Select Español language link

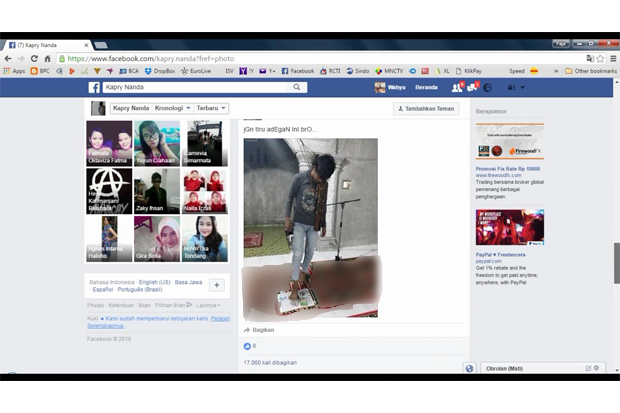pos(103,289)
